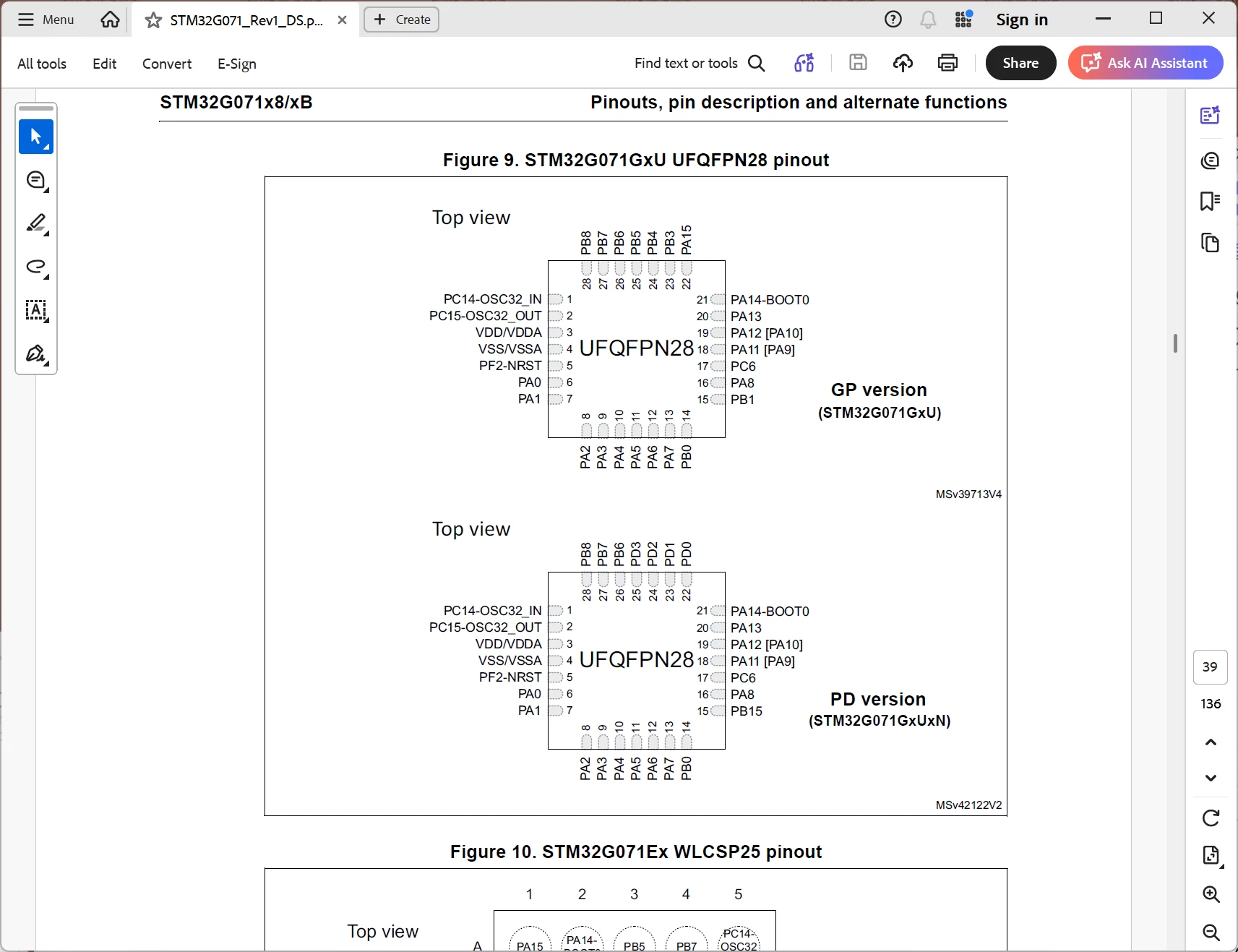Open the Bookmarks panel icon

(1210, 201)
